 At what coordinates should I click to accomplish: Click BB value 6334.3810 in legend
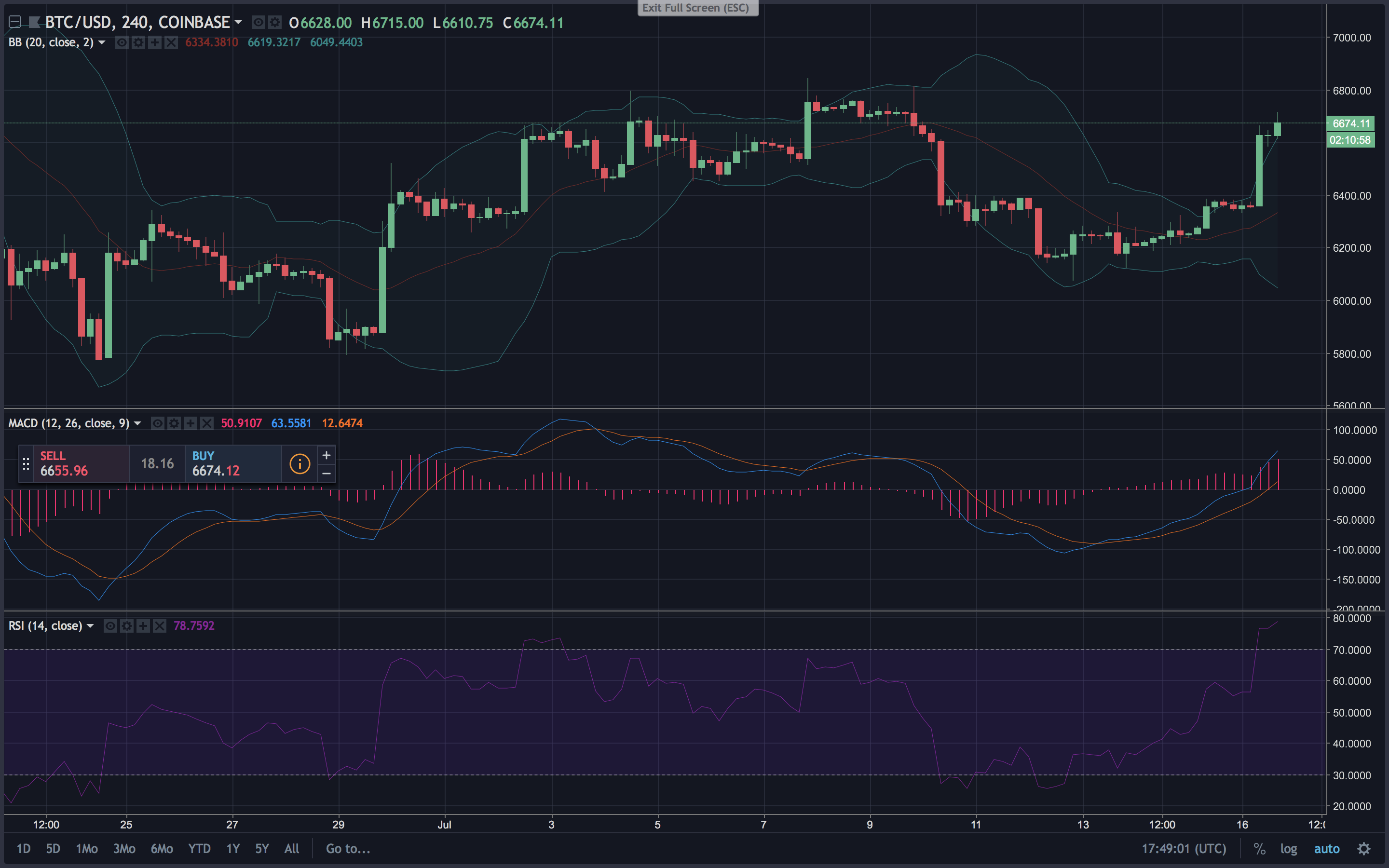click(x=211, y=42)
